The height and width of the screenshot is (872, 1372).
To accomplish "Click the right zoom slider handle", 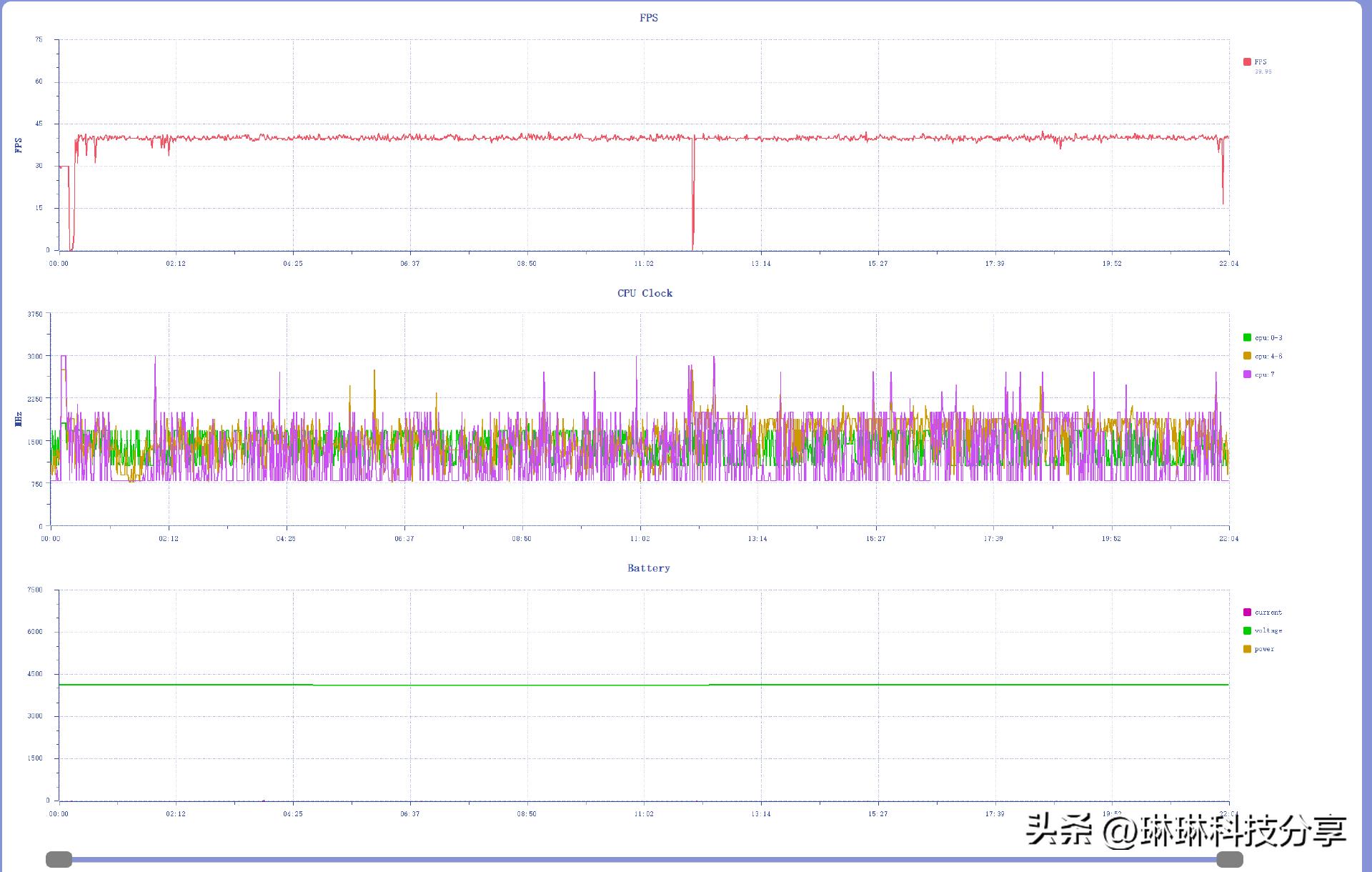I will tap(1230, 859).
